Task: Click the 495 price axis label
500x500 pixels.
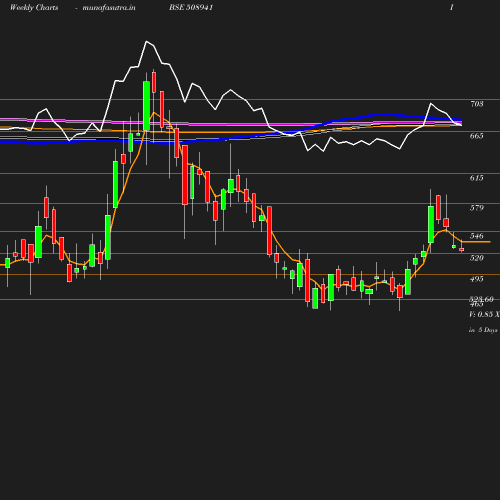Action: coord(477,279)
